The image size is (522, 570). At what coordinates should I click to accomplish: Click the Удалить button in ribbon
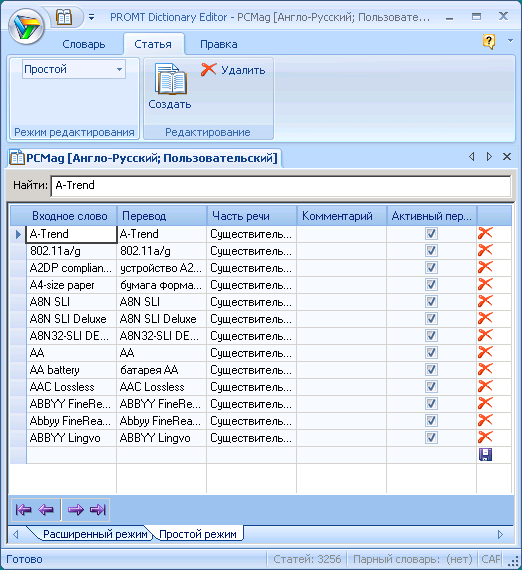point(233,69)
